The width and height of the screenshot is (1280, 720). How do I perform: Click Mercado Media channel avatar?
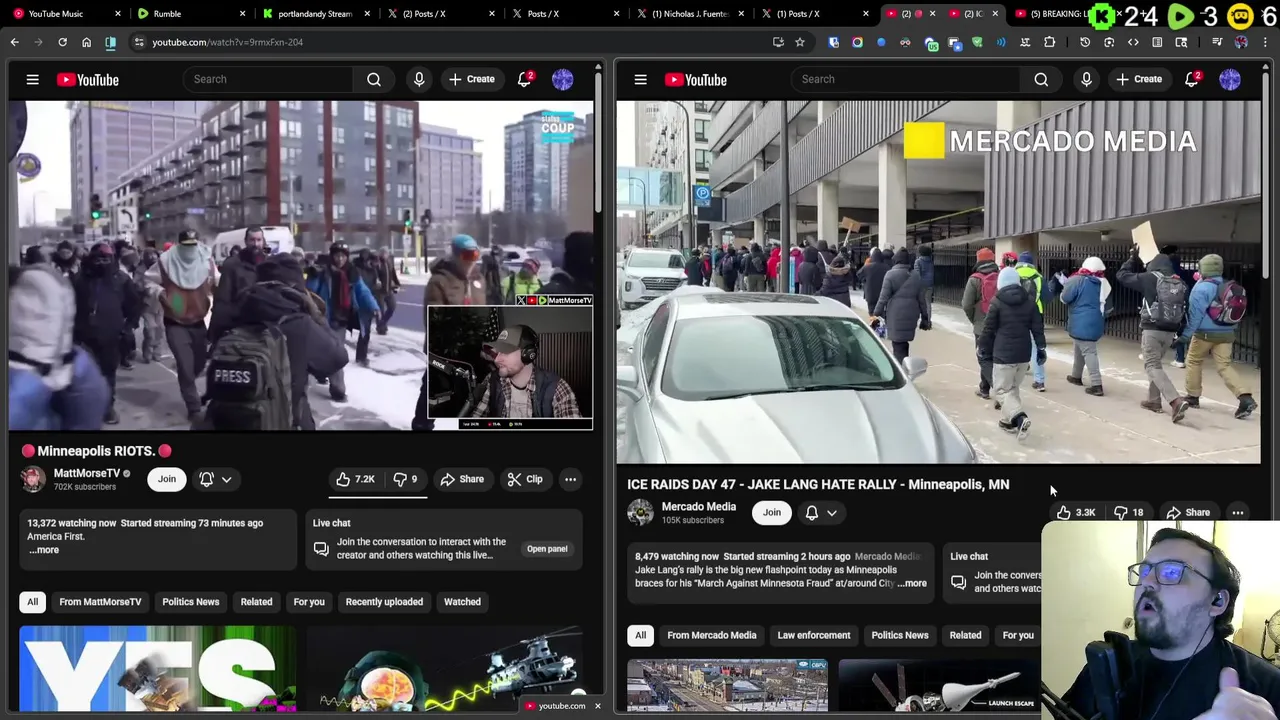coord(640,512)
